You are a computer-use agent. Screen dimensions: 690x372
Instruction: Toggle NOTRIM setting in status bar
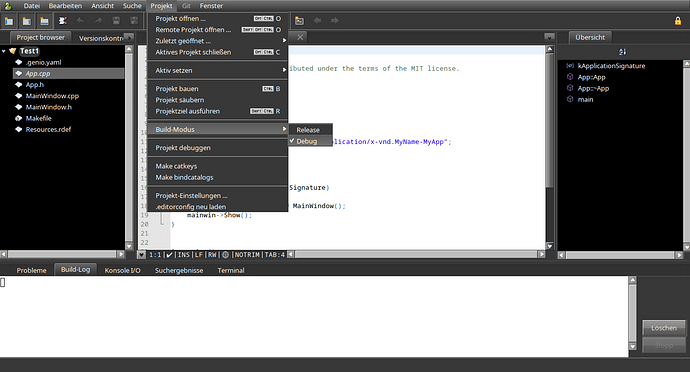(x=247, y=254)
